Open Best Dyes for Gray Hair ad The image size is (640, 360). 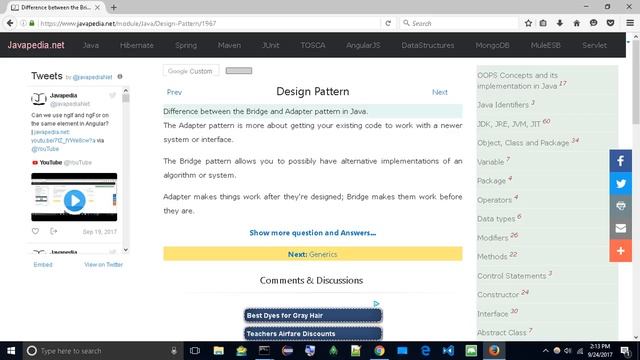(x=313, y=316)
